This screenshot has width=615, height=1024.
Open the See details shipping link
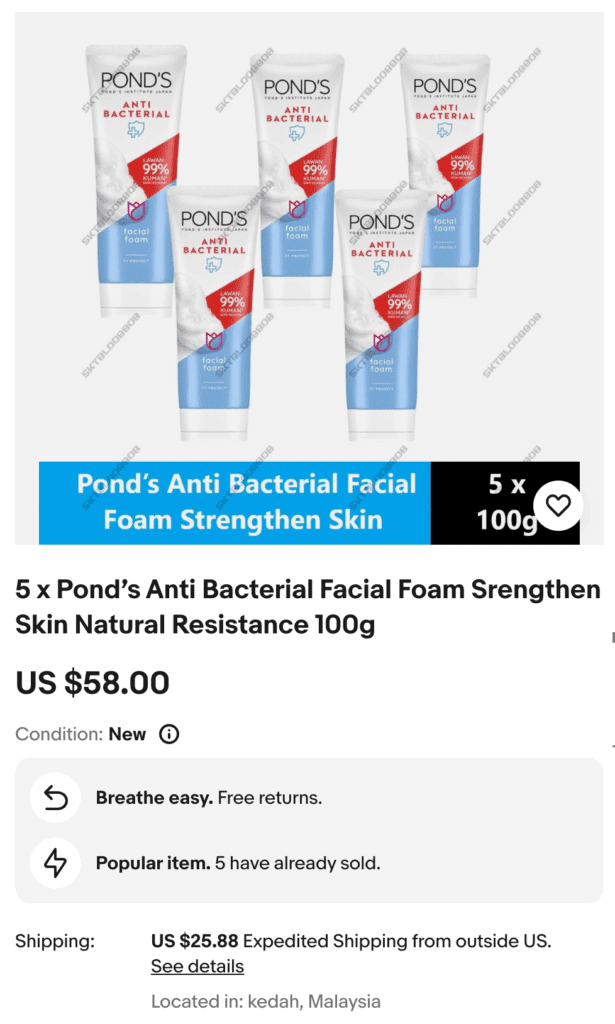(197, 967)
